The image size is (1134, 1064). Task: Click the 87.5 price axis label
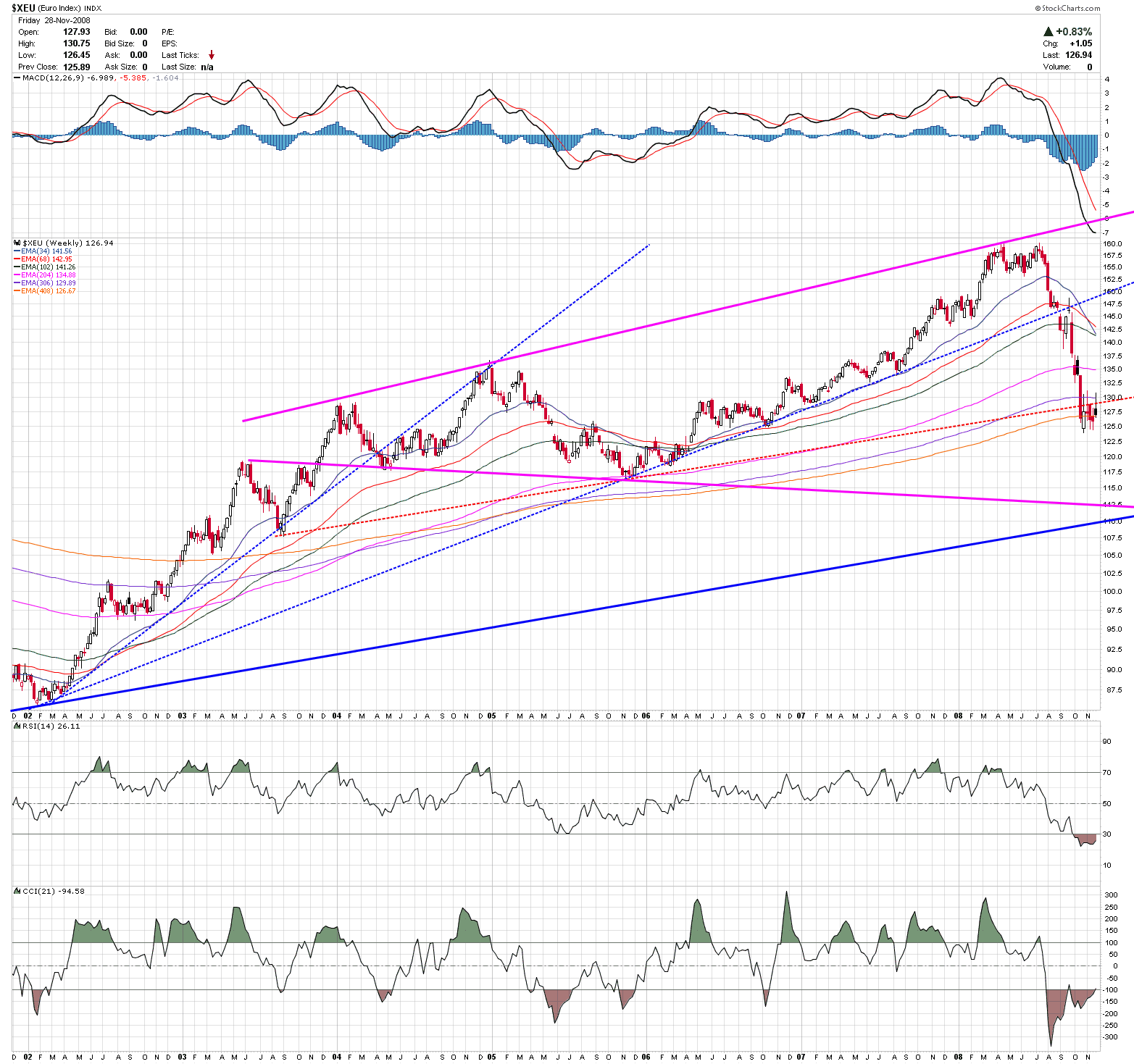pos(1113,690)
